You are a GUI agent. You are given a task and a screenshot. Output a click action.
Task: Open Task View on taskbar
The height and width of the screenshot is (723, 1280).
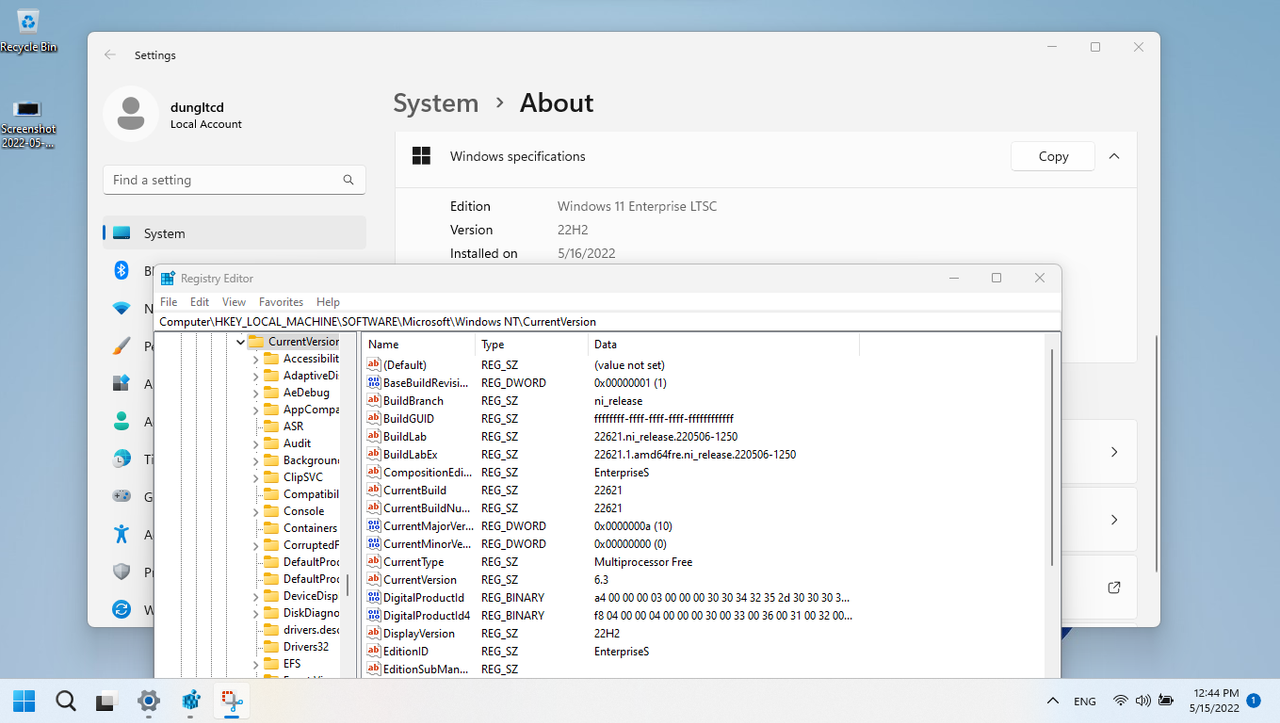pos(106,700)
